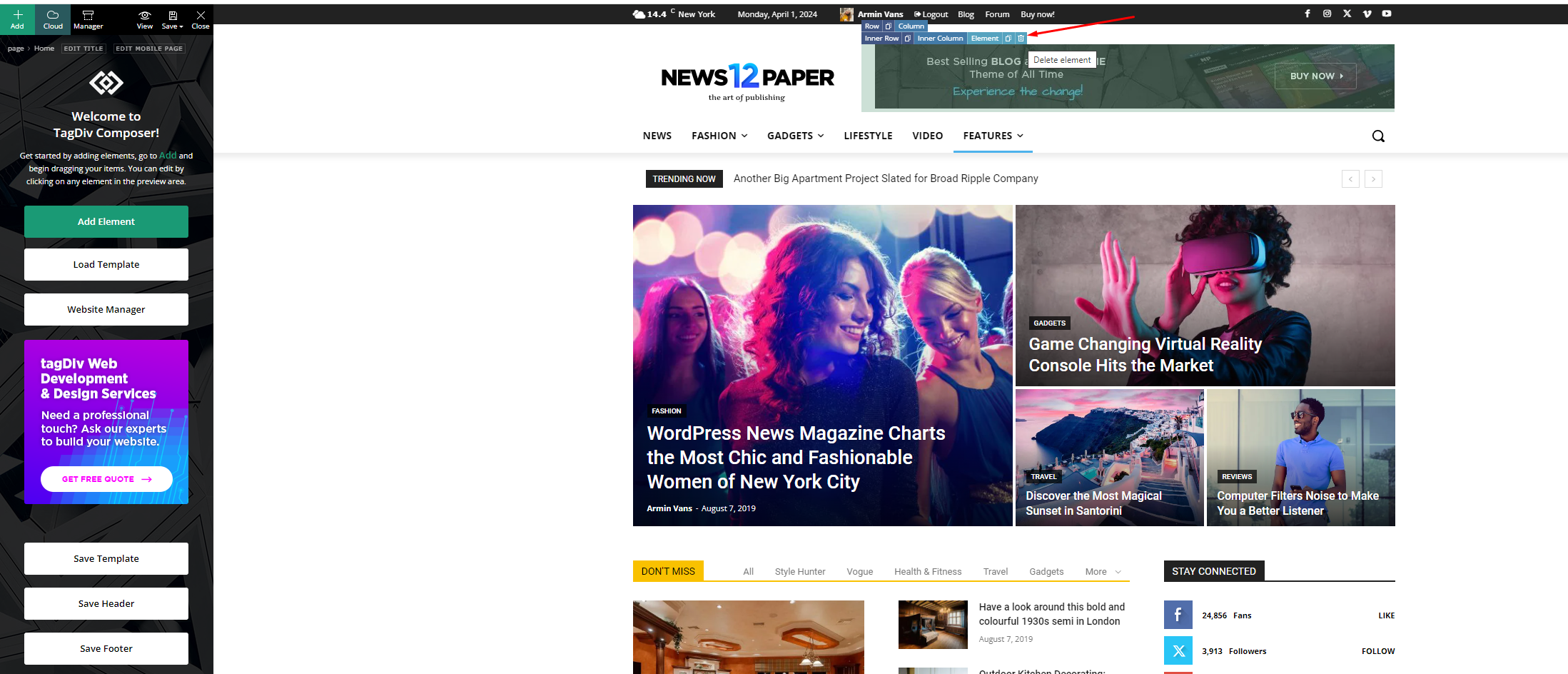Expand the More filter dropdown
Viewport: 1568px width, 674px height.
point(1103,572)
